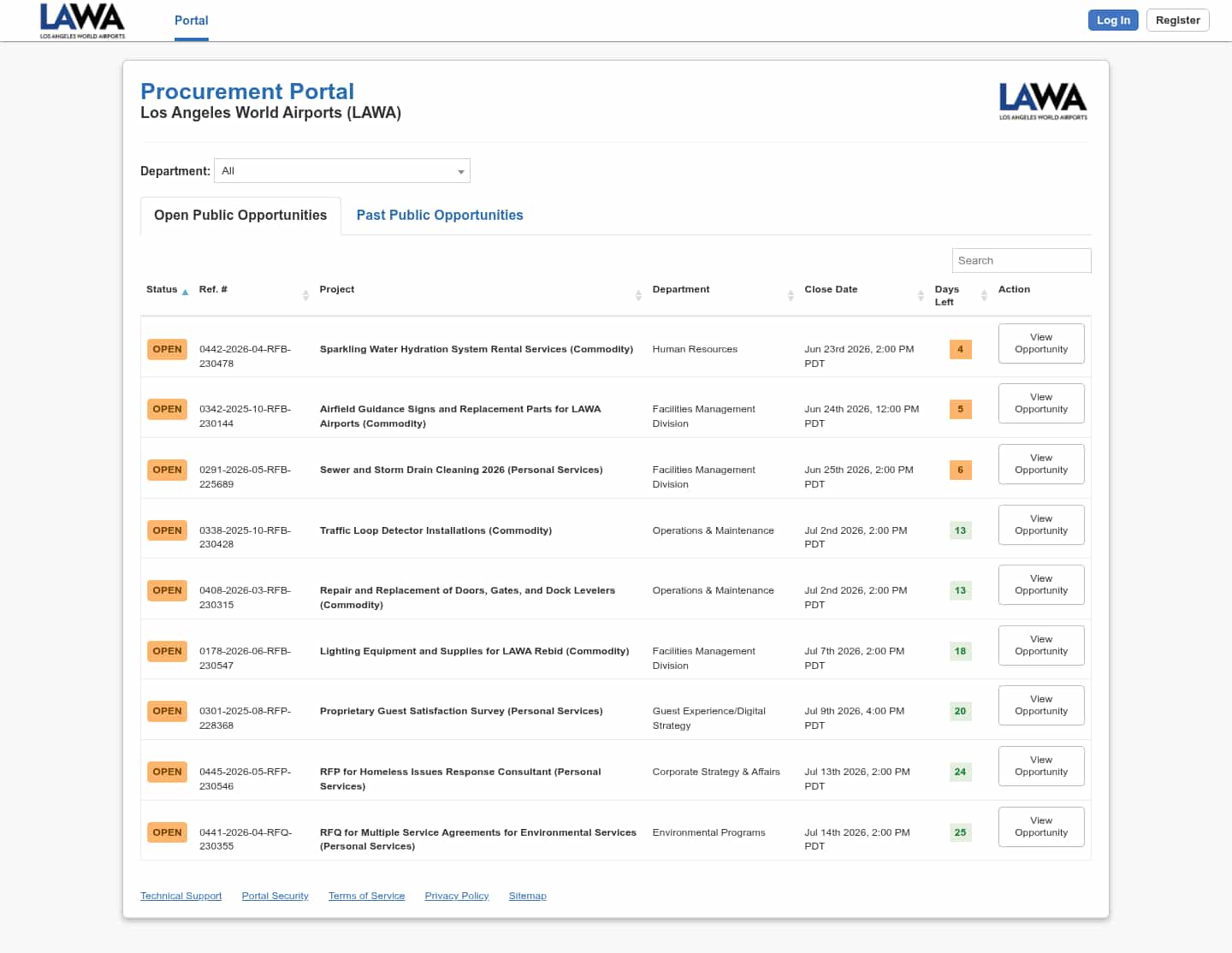View Opportunity for Traffic Loop Detector Installations

1041,524
